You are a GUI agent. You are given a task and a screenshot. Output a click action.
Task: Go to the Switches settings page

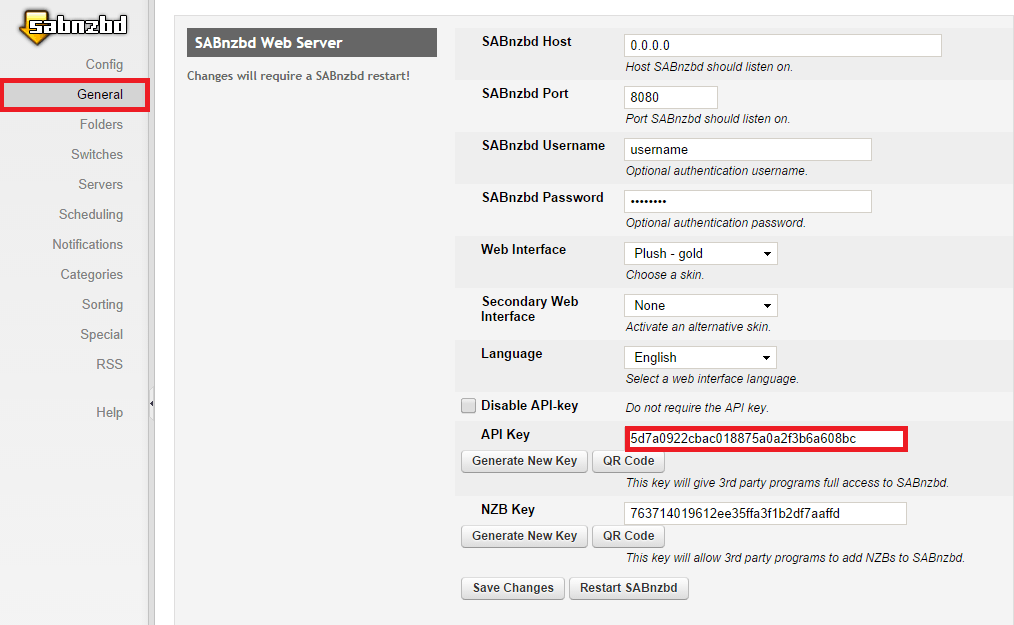click(x=97, y=155)
